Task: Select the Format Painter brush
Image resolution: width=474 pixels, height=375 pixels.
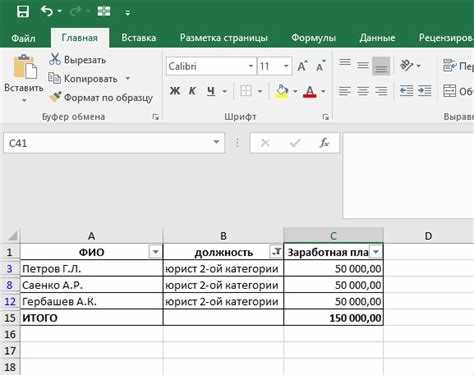Action: pos(55,97)
